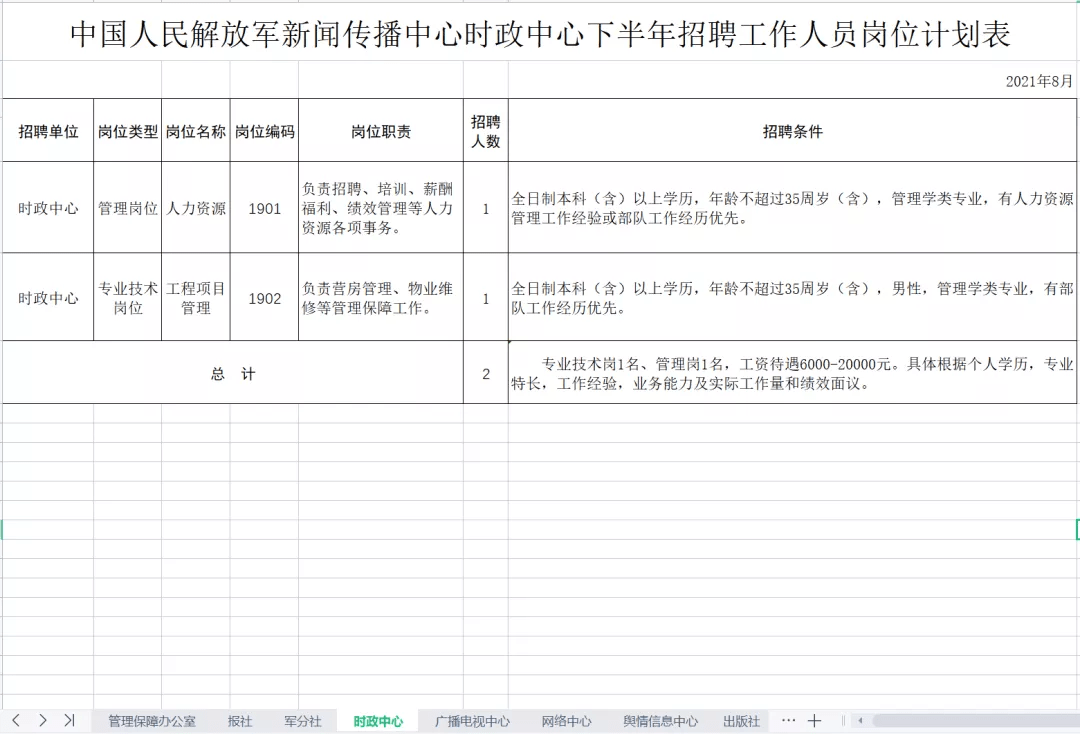Select the 时政中心 sheet tab
The image size is (1080, 734).
[378, 721]
